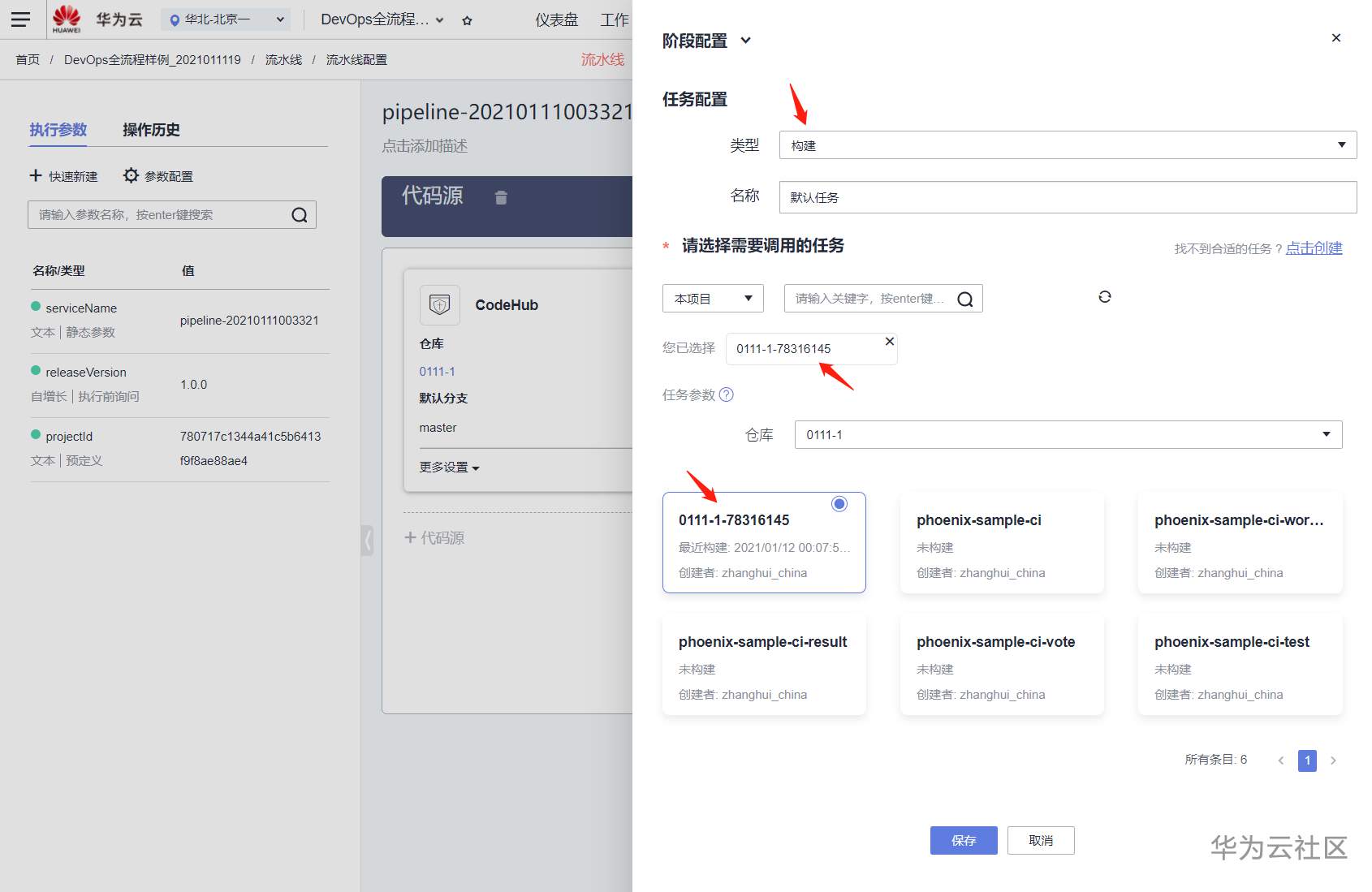Select the phoenix-sample-ci-wor... task card
Image resolution: width=1372 pixels, height=892 pixels.
pos(1240,543)
